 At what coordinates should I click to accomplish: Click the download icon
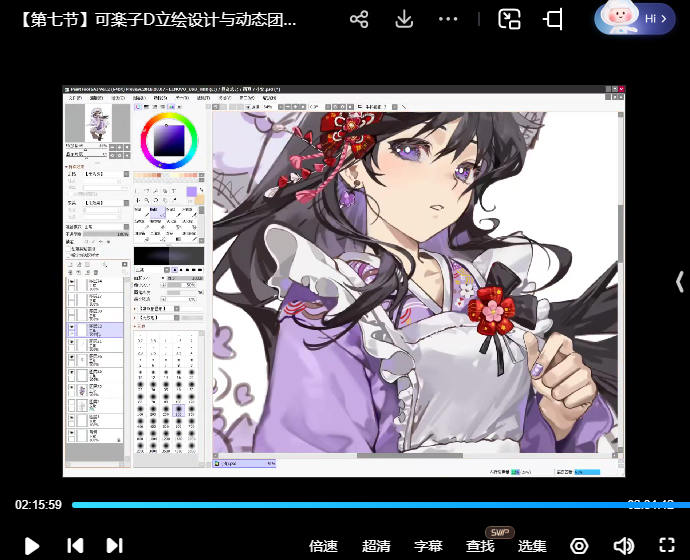404,19
